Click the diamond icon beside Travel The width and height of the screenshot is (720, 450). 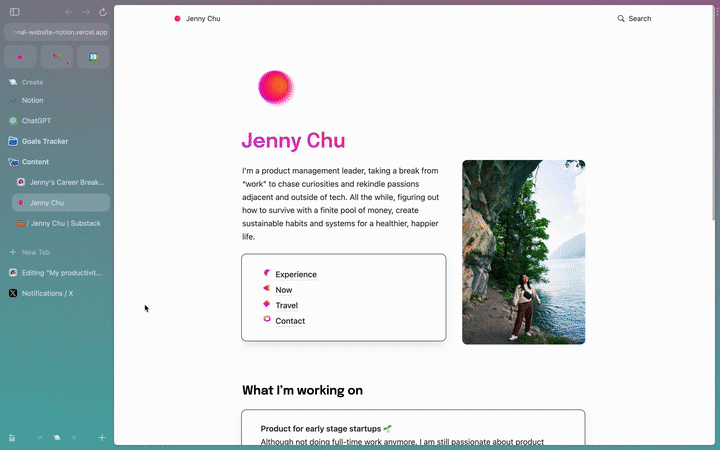pyautogui.click(x=267, y=304)
